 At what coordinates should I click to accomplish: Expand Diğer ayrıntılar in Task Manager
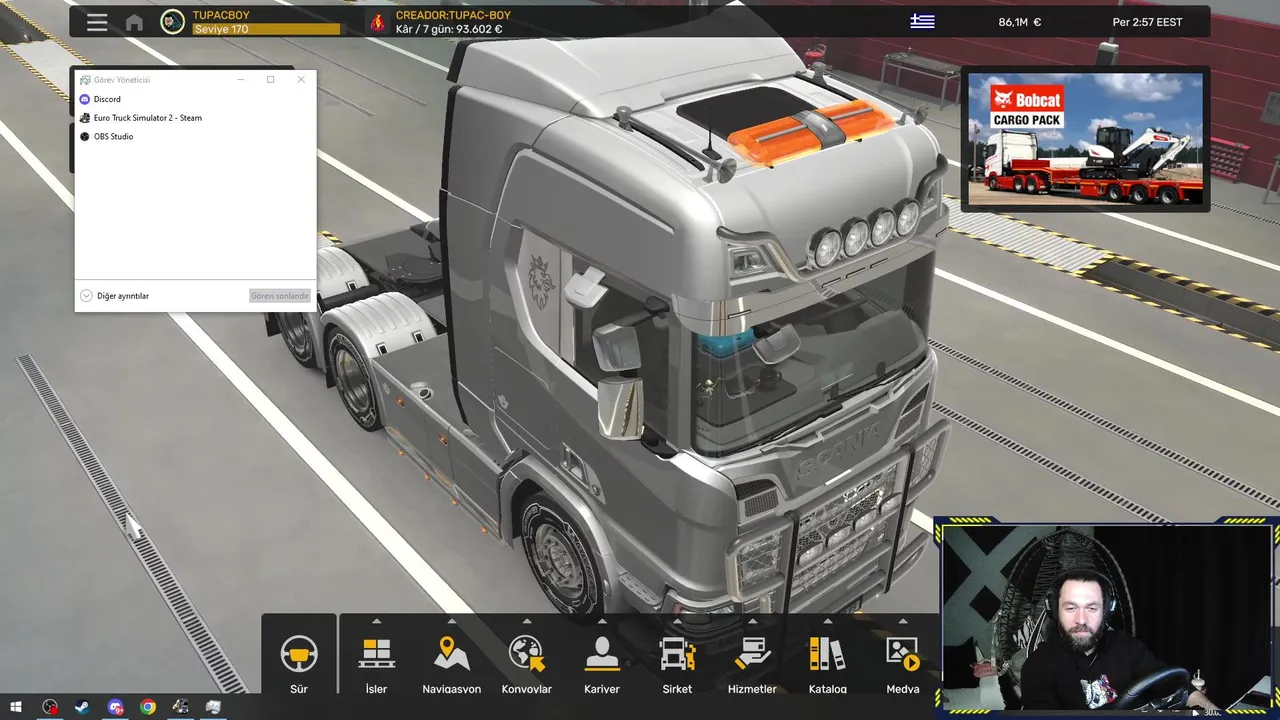115,296
